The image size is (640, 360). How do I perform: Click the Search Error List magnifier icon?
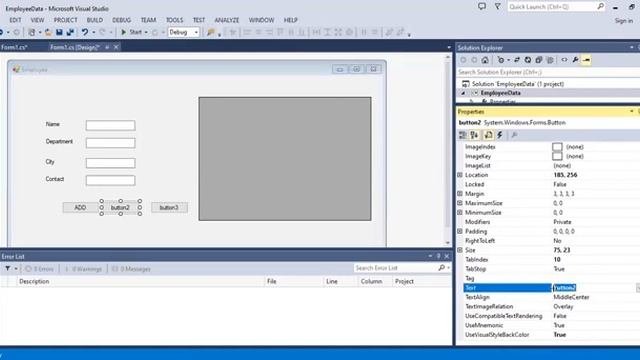click(441, 268)
